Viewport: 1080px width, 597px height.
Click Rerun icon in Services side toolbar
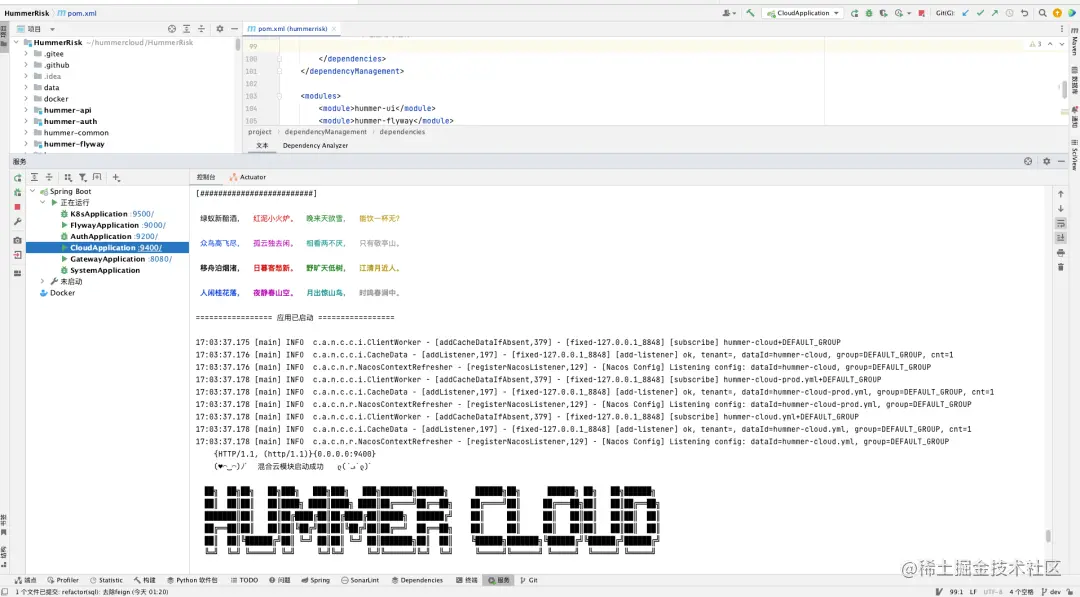click(17, 178)
